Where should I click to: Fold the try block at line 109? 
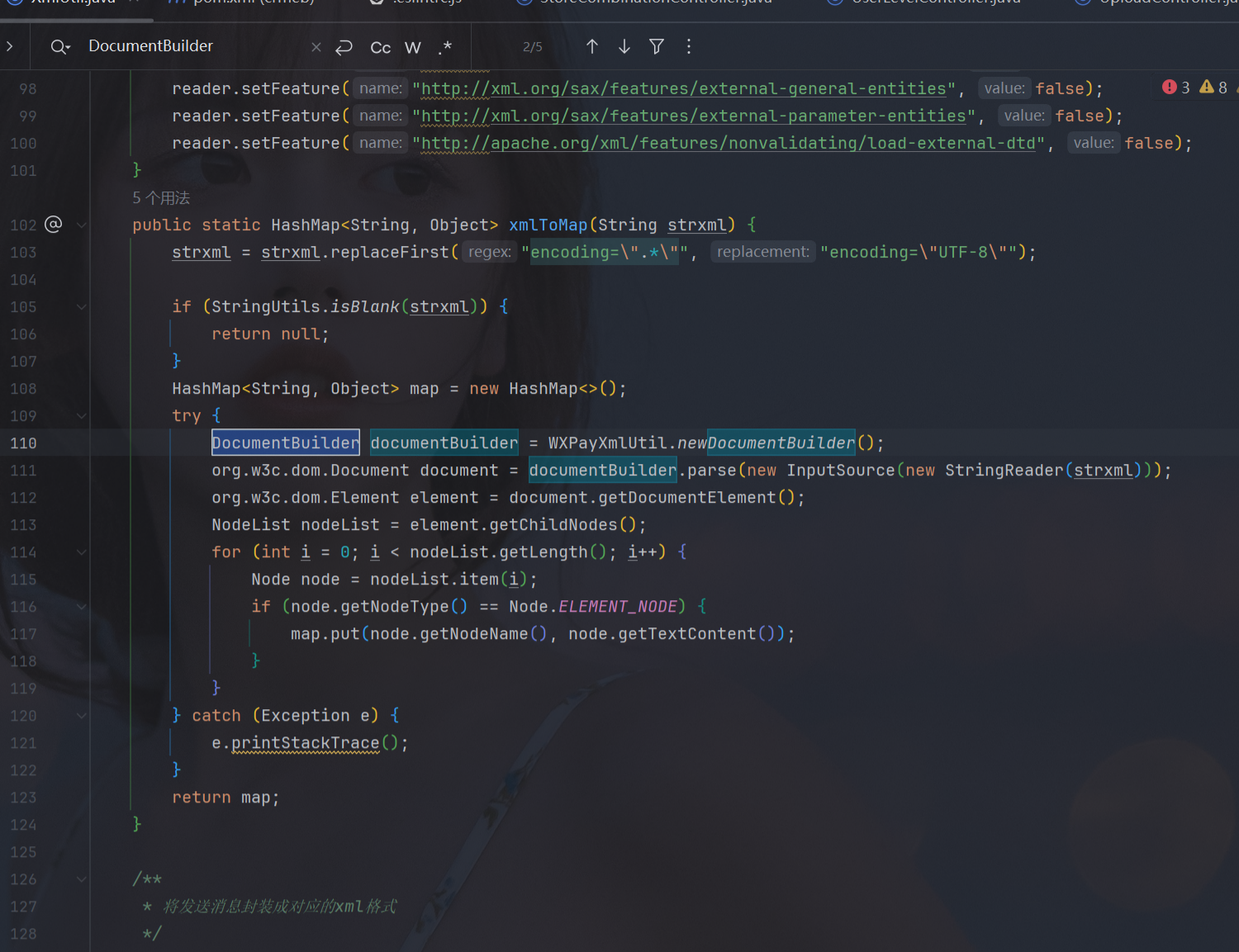coord(81,416)
